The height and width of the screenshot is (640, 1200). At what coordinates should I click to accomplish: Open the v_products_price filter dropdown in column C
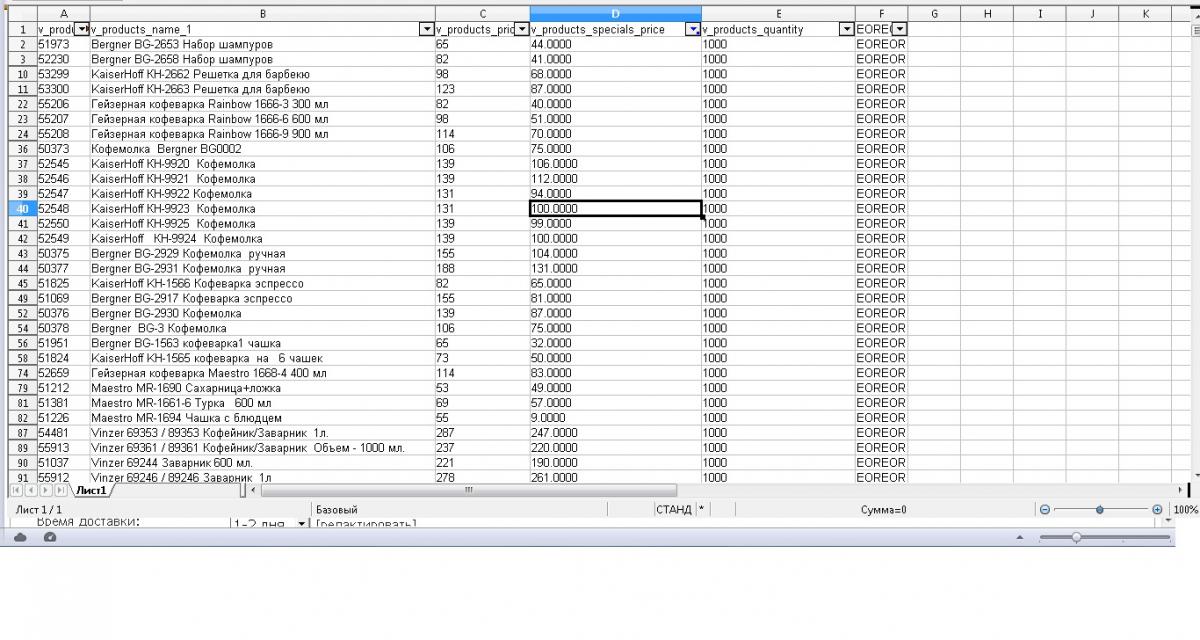tap(522, 30)
